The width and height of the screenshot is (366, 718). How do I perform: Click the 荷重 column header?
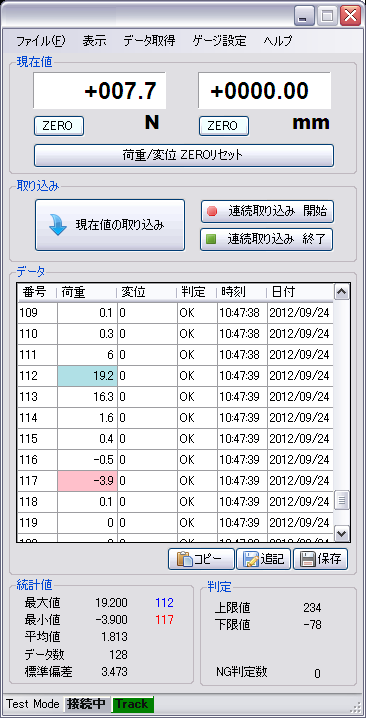[x=86, y=292]
